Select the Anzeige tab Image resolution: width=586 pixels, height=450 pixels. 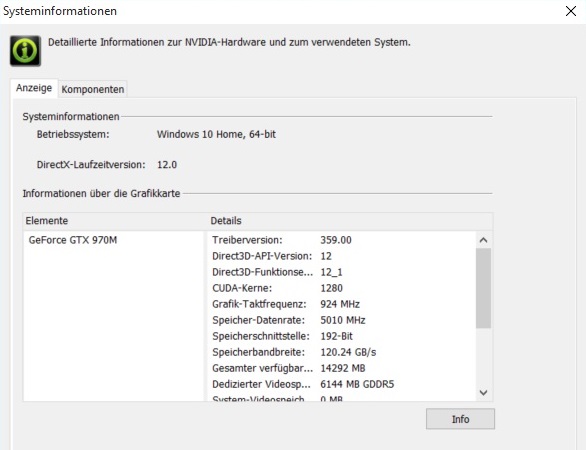34,88
